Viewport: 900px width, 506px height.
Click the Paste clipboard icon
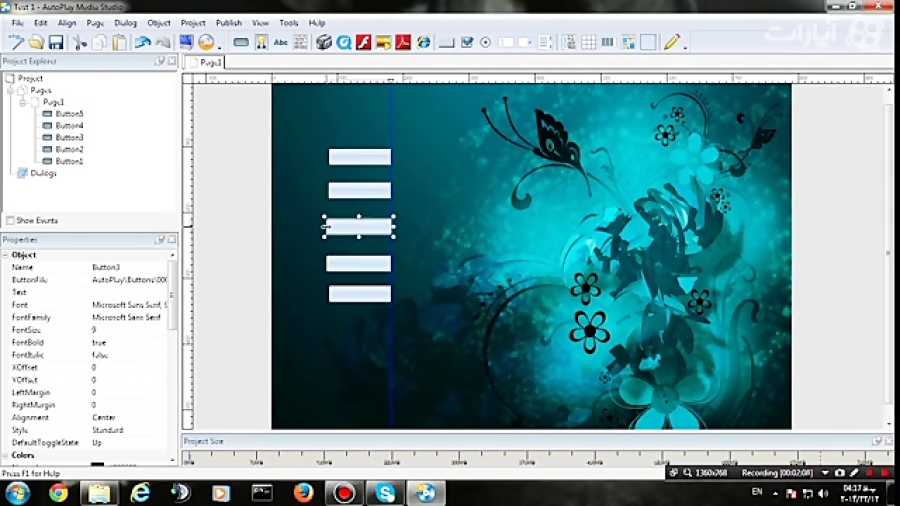coord(119,42)
